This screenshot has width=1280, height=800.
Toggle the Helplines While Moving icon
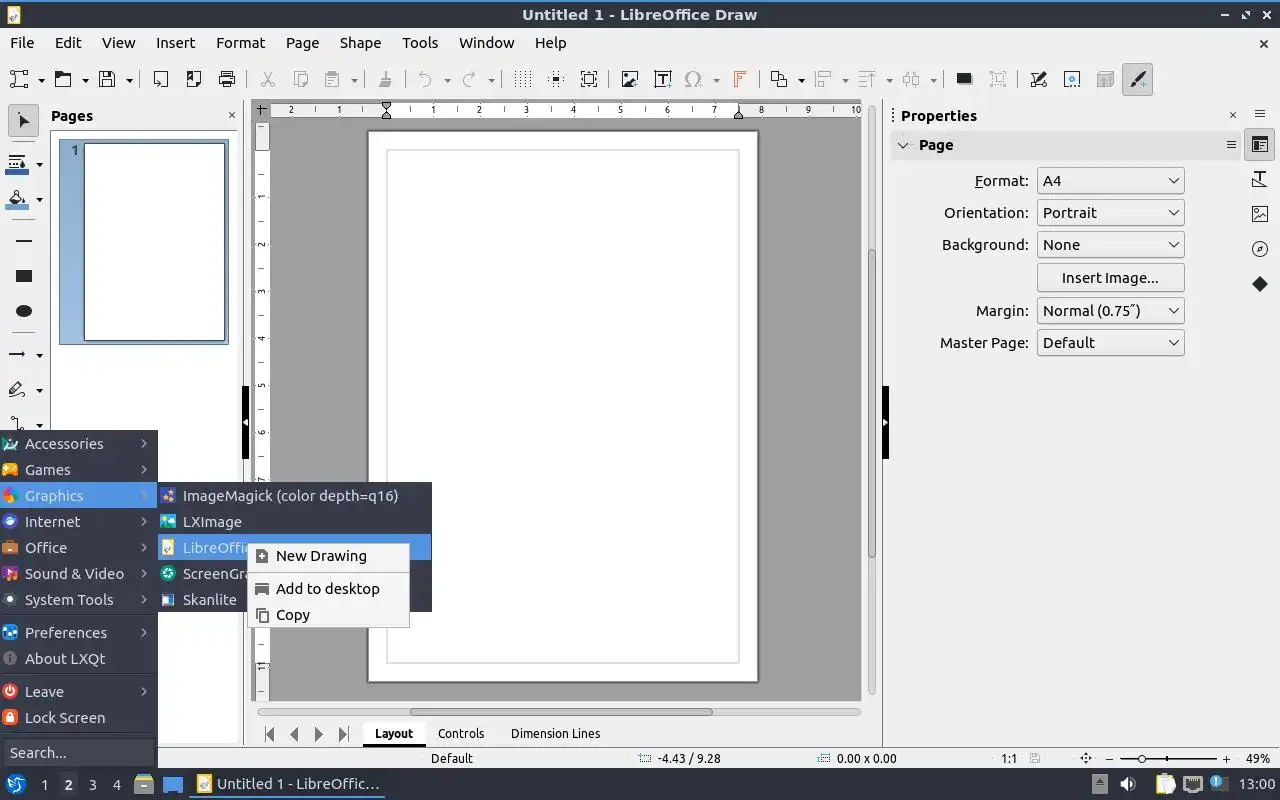click(x=556, y=79)
